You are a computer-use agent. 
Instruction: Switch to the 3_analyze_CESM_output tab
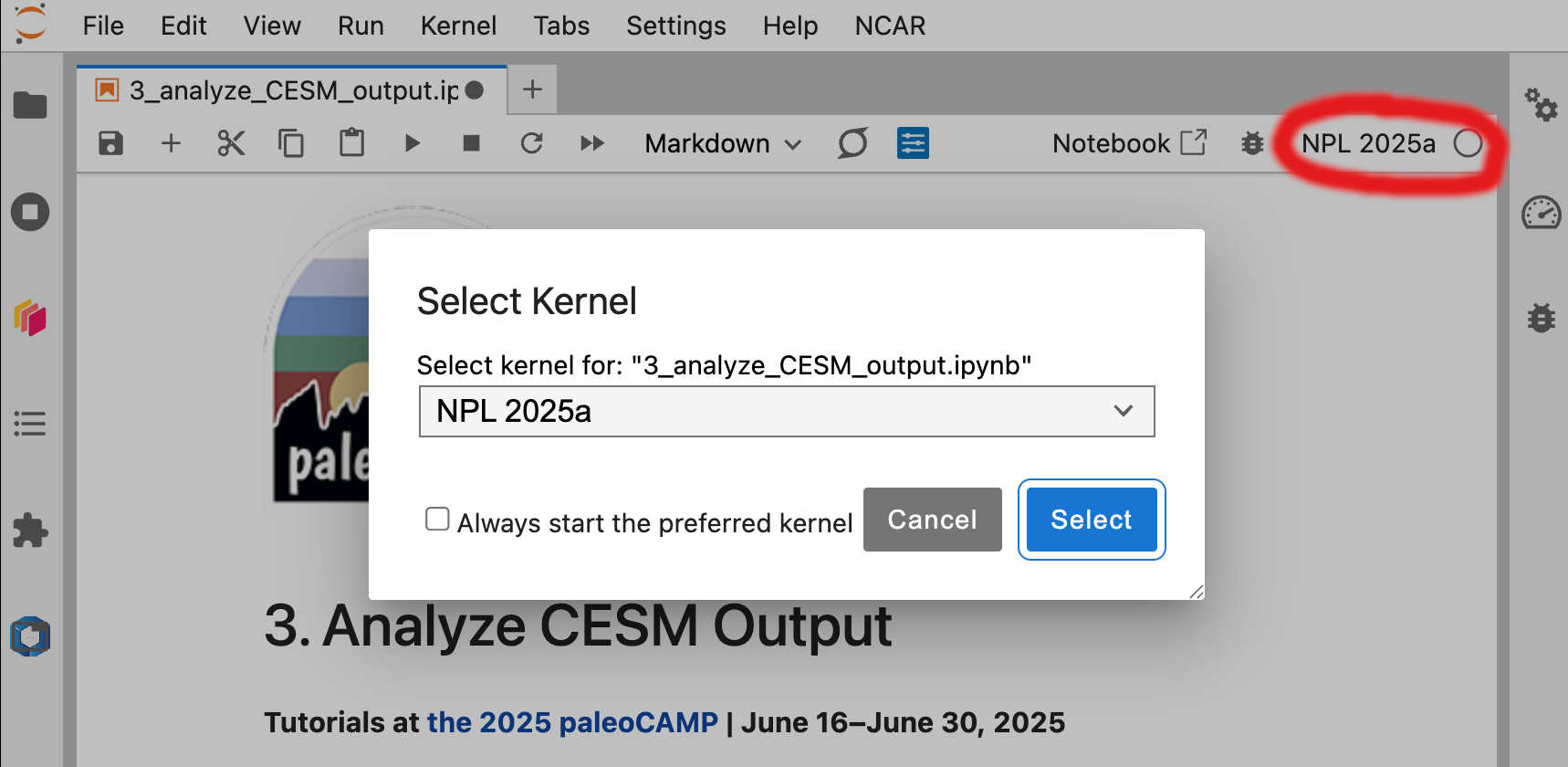tap(274, 89)
